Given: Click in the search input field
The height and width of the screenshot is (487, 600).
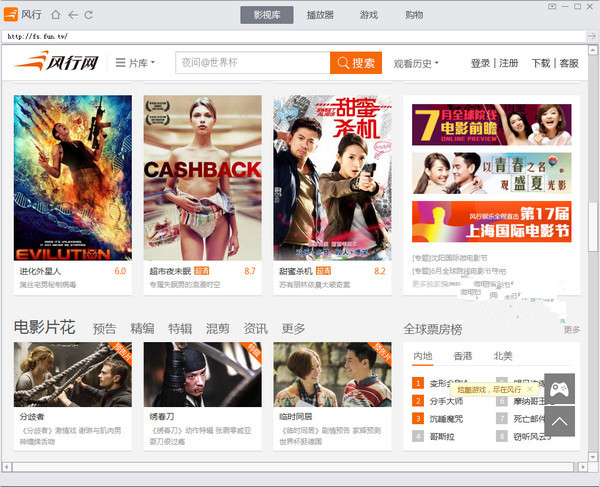Looking at the screenshot, I should coord(252,63).
